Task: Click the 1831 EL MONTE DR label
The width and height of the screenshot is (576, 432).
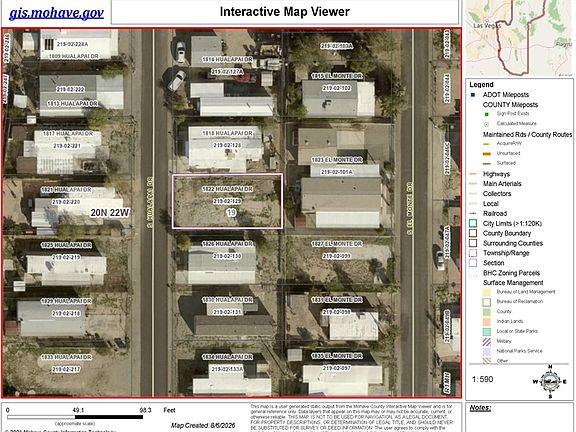Action: [x=337, y=300]
